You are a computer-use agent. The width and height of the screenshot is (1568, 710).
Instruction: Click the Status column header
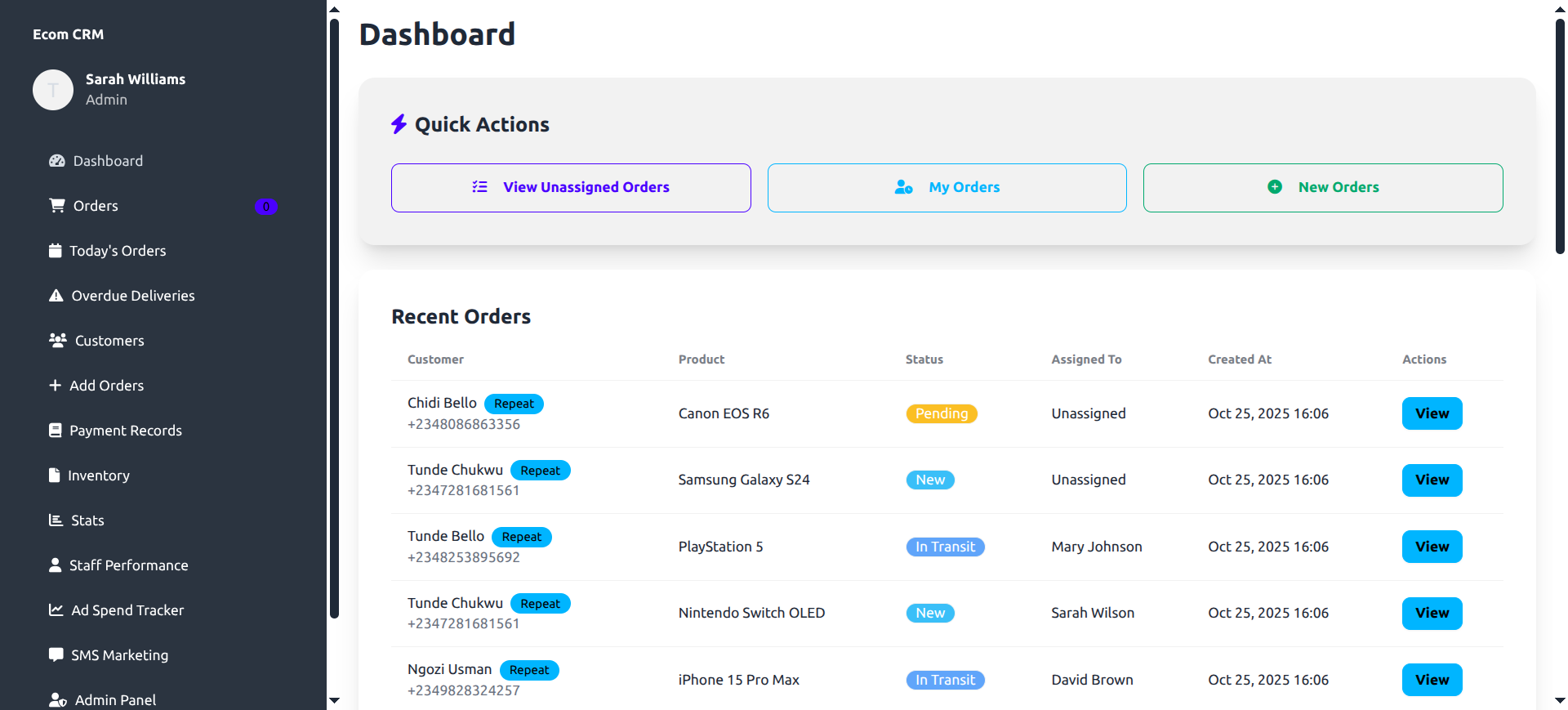tap(924, 359)
